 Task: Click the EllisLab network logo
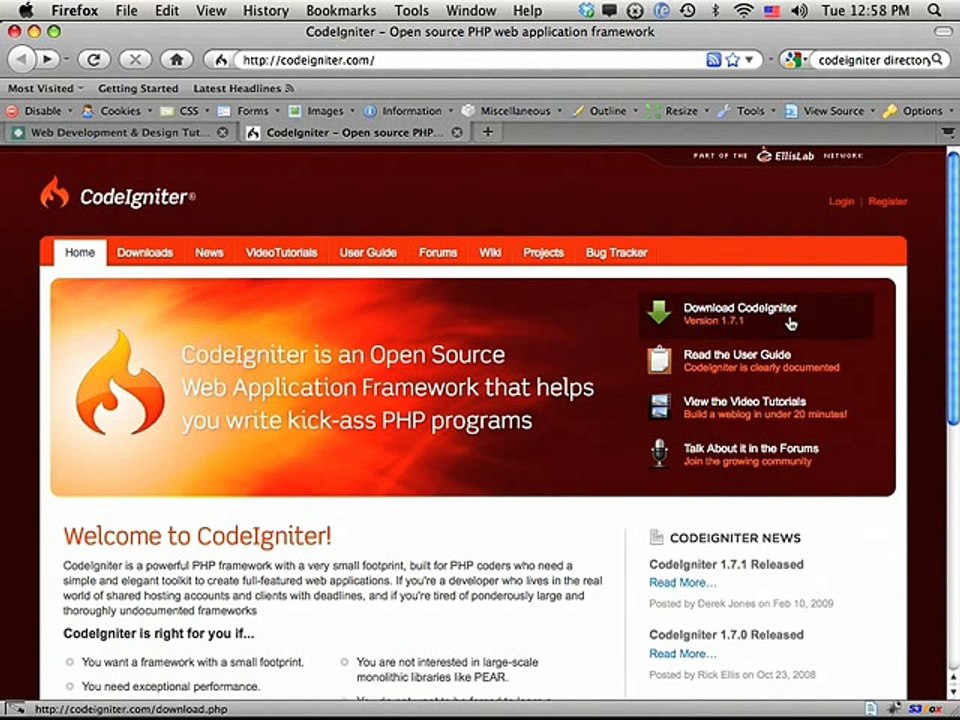pyautogui.click(x=786, y=156)
